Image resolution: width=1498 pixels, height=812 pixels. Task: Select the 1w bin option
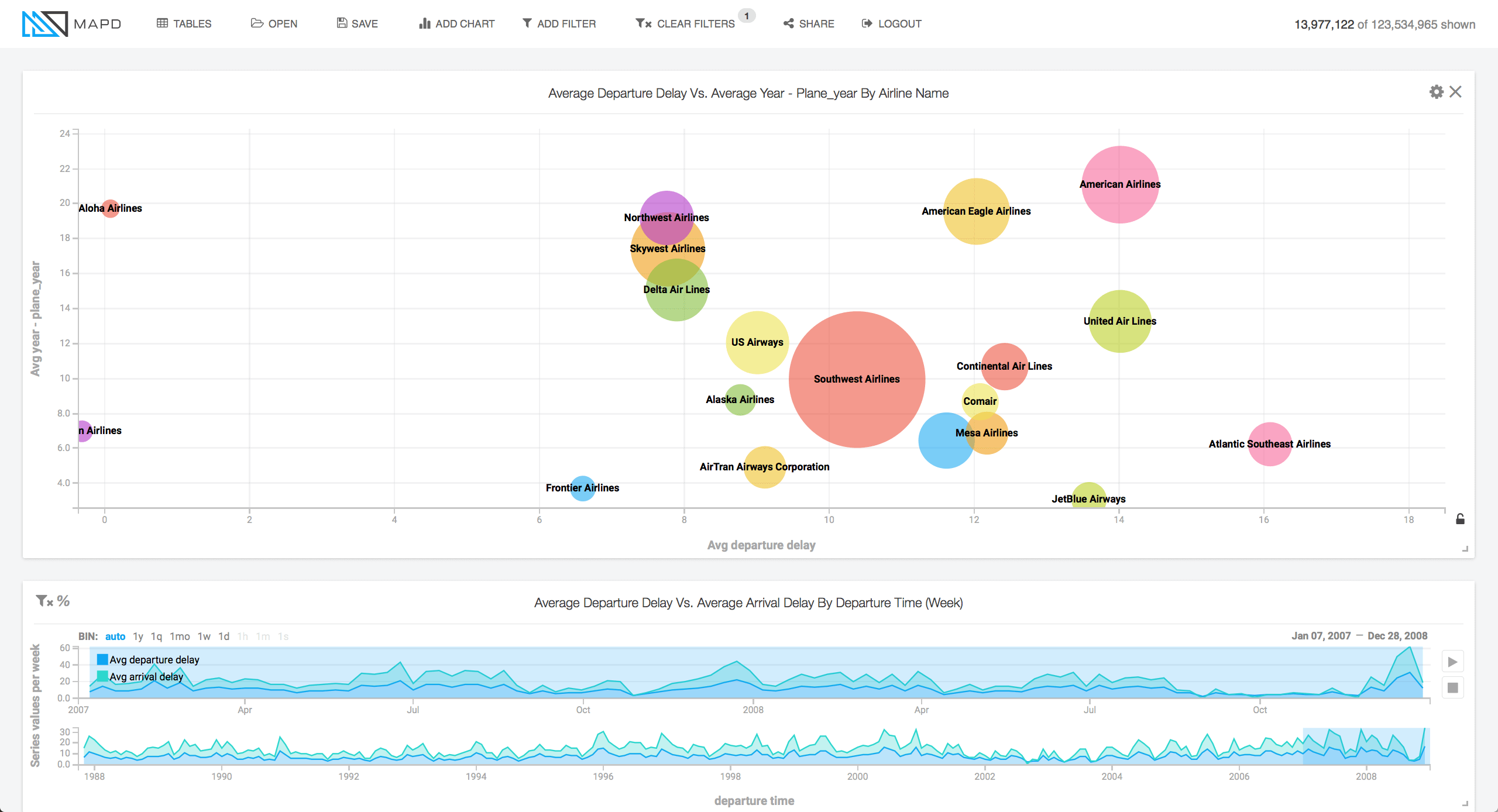(x=204, y=636)
